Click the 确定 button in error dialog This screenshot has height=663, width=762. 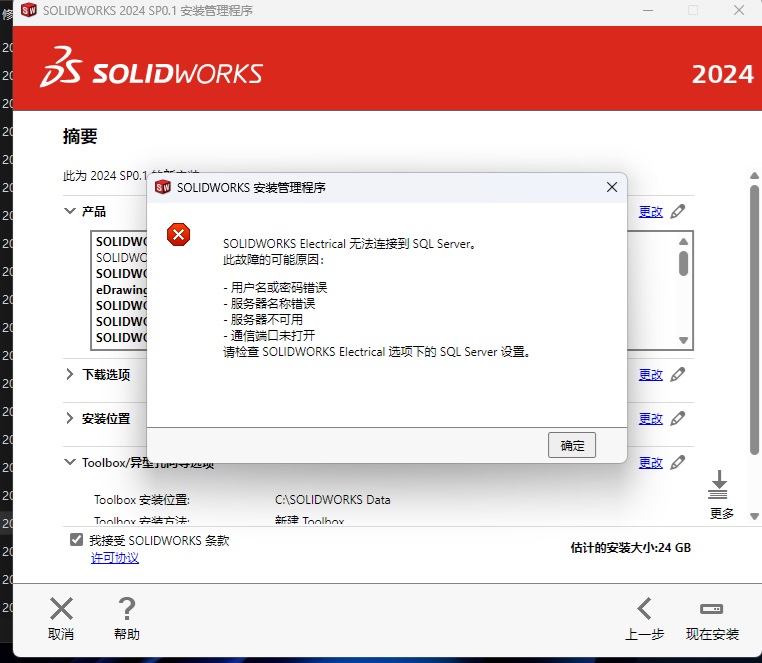pos(572,445)
